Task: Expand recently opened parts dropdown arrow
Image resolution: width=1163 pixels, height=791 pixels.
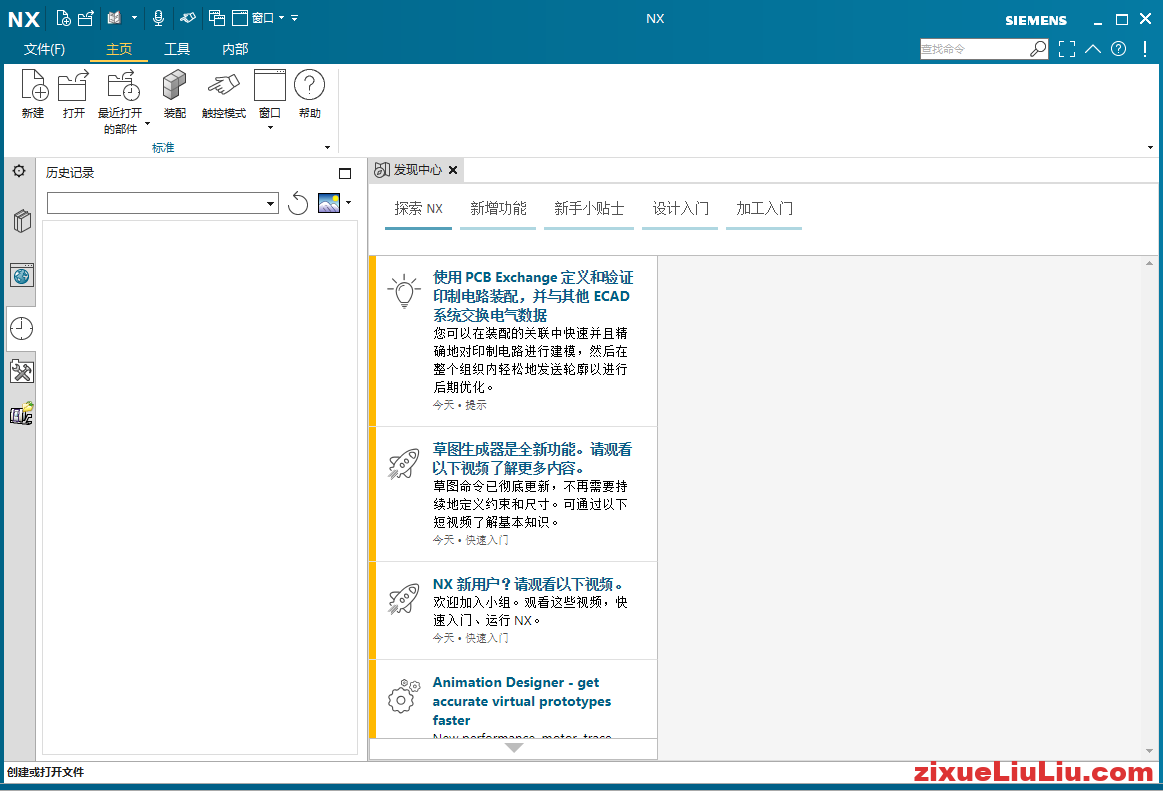Action: pyautogui.click(x=147, y=124)
